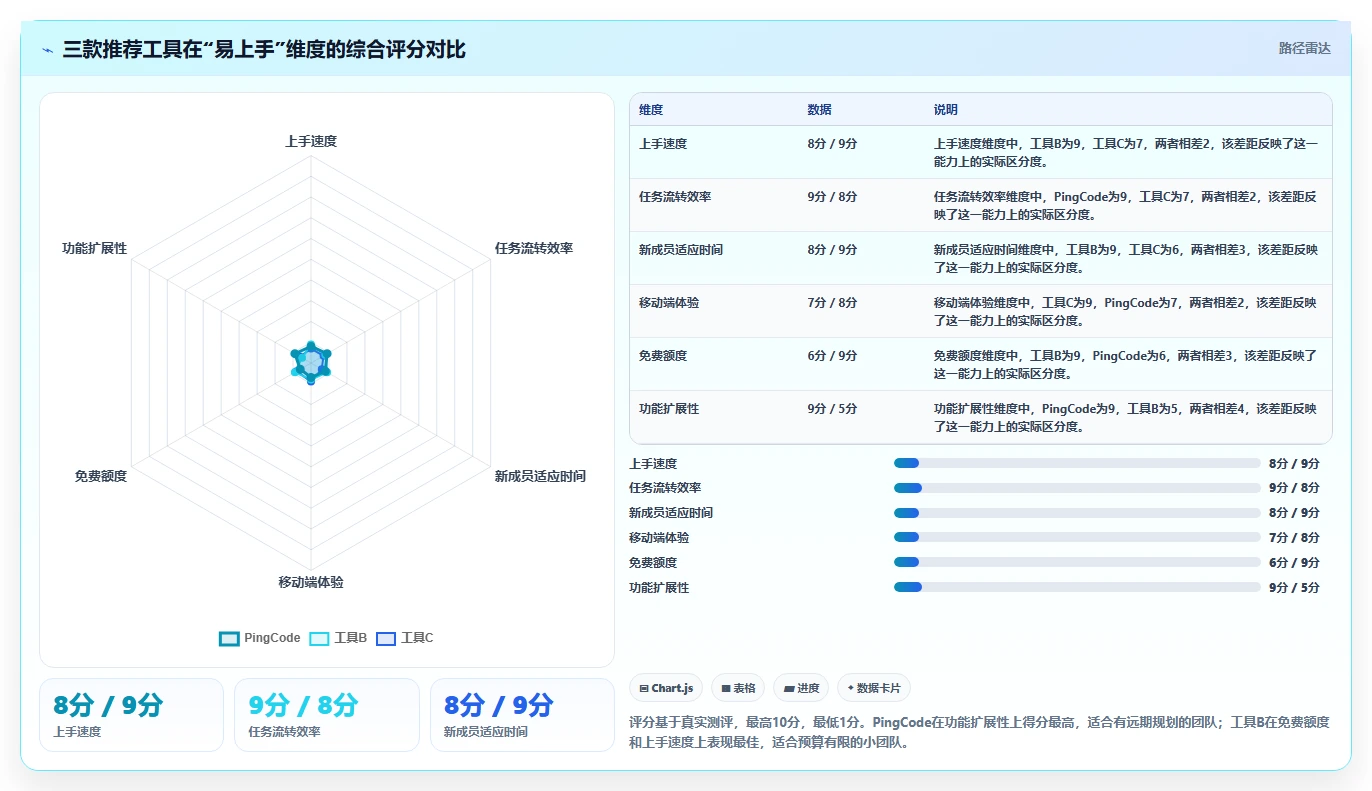Click table value 6分 / 9分

point(832,356)
